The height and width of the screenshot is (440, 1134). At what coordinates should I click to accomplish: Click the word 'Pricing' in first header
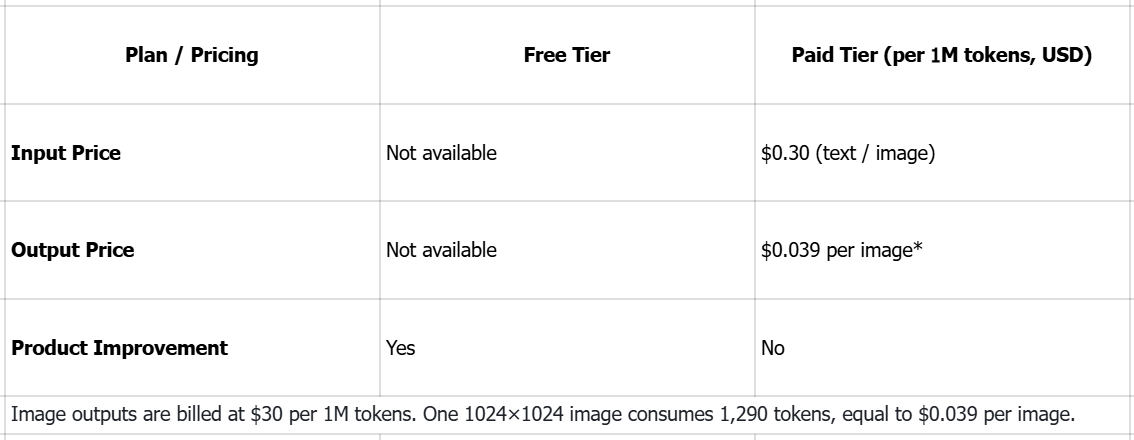pos(224,56)
